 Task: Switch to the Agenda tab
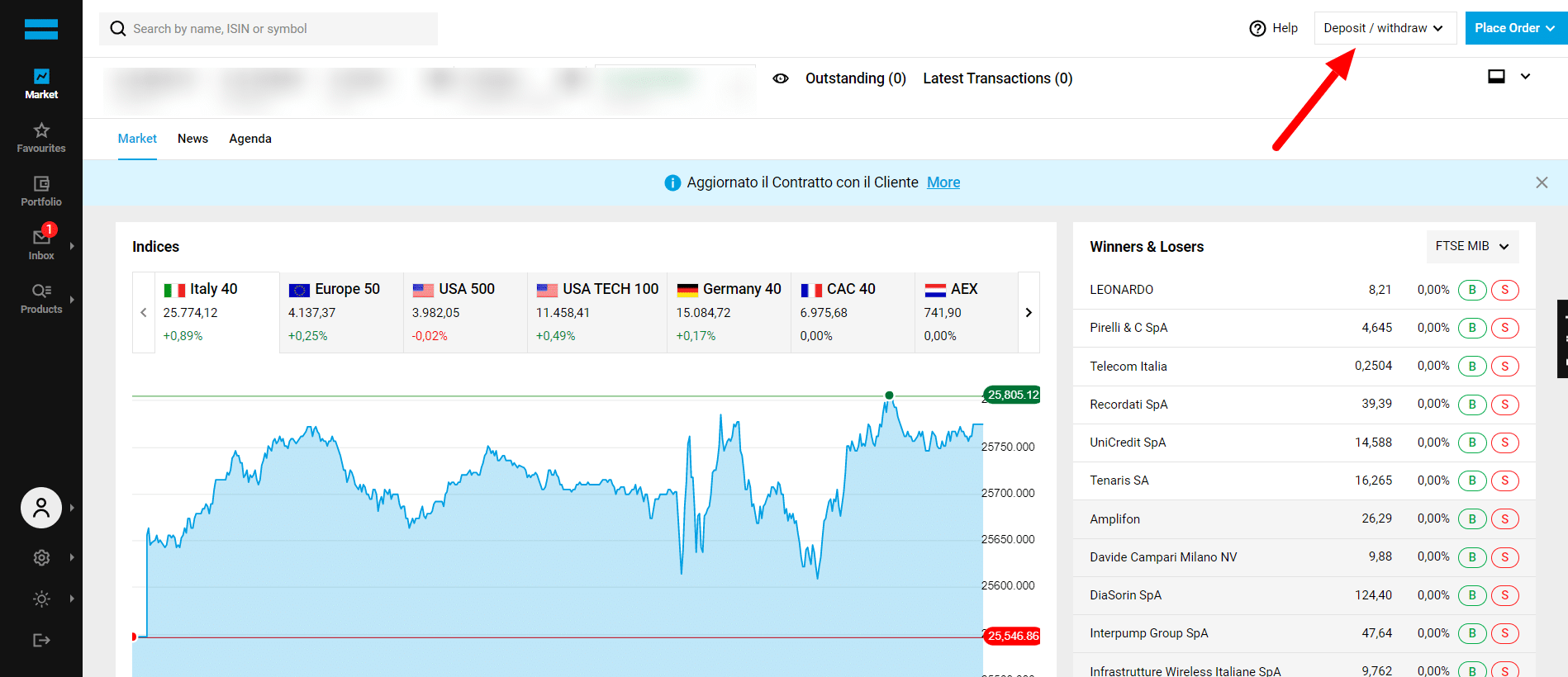pyautogui.click(x=250, y=139)
